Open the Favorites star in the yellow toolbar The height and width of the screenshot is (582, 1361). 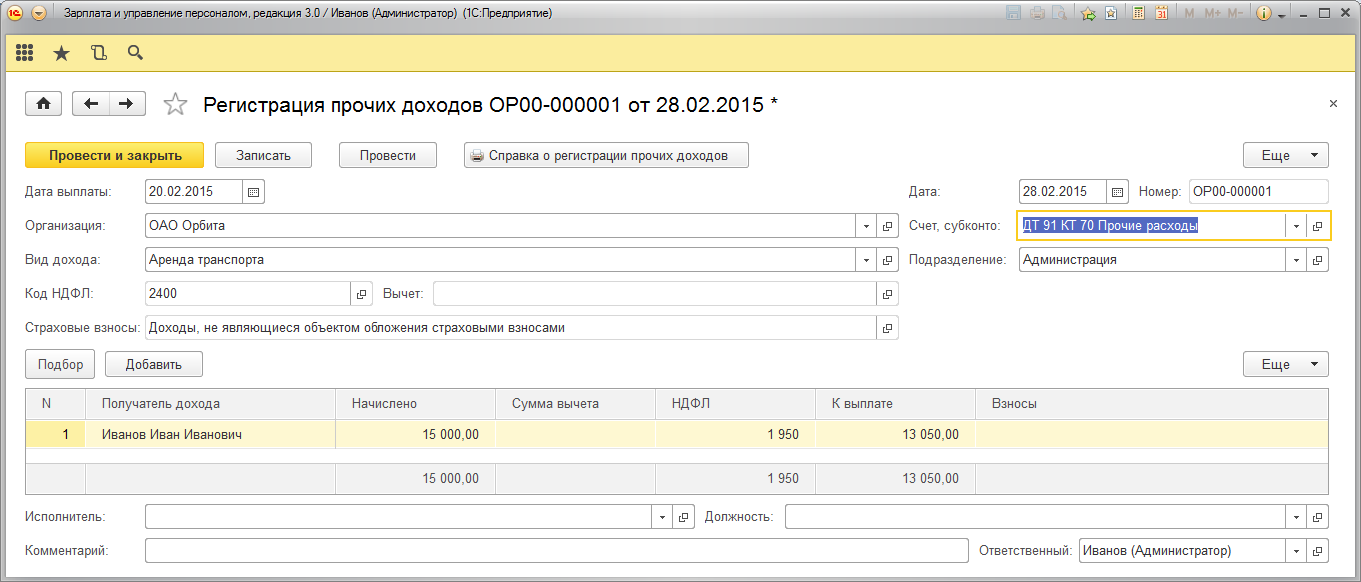point(61,53)
